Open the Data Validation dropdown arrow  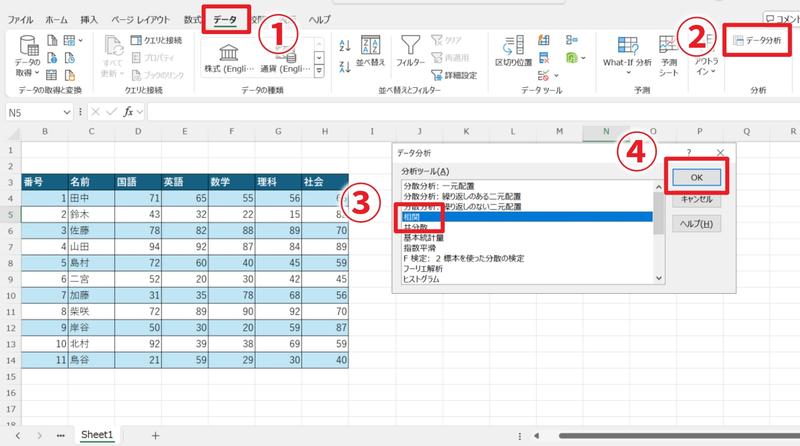click(556, 76)
